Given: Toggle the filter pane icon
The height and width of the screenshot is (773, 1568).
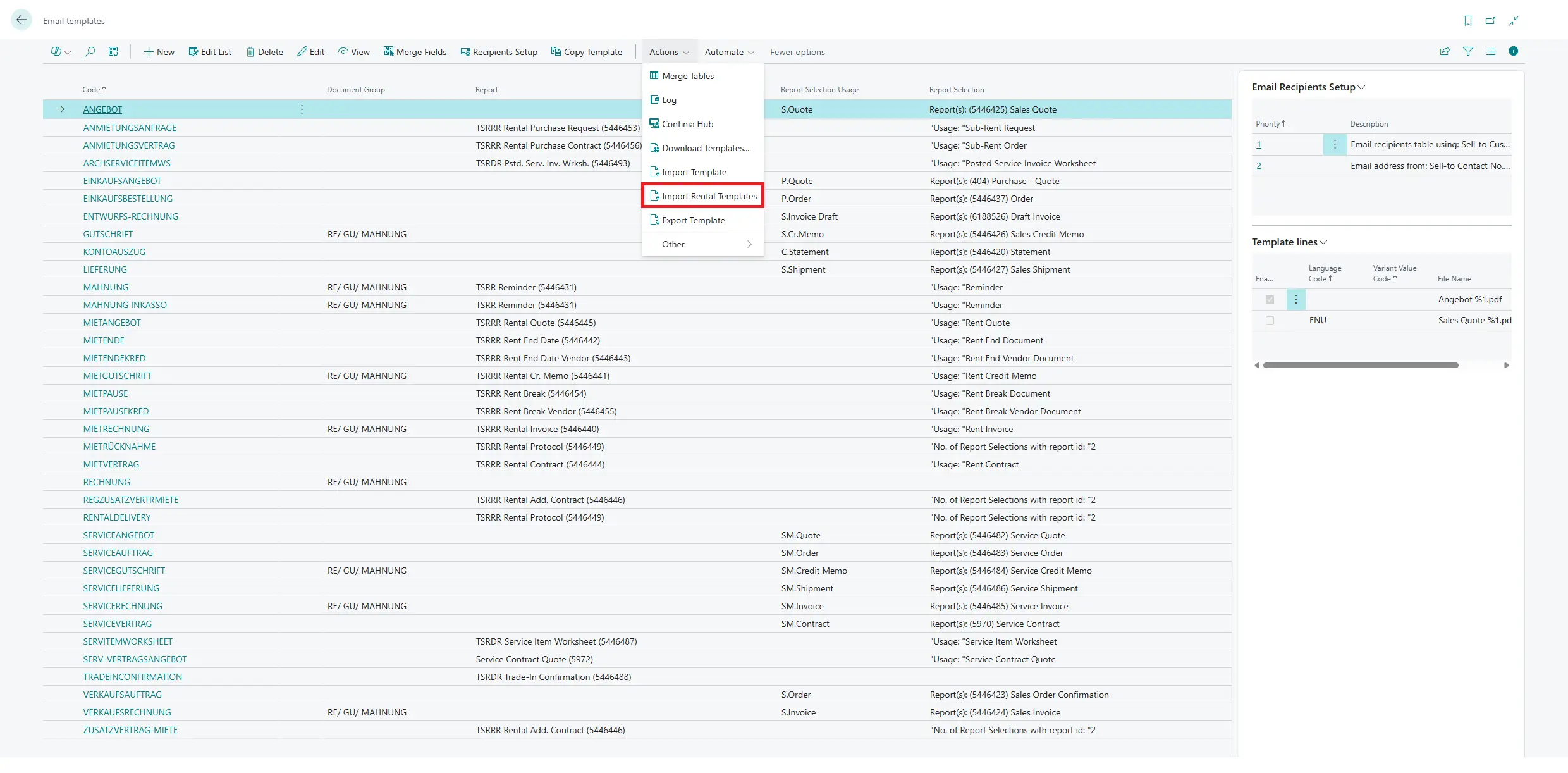Looking at the screenshot, I should (x=1468, y=52).
